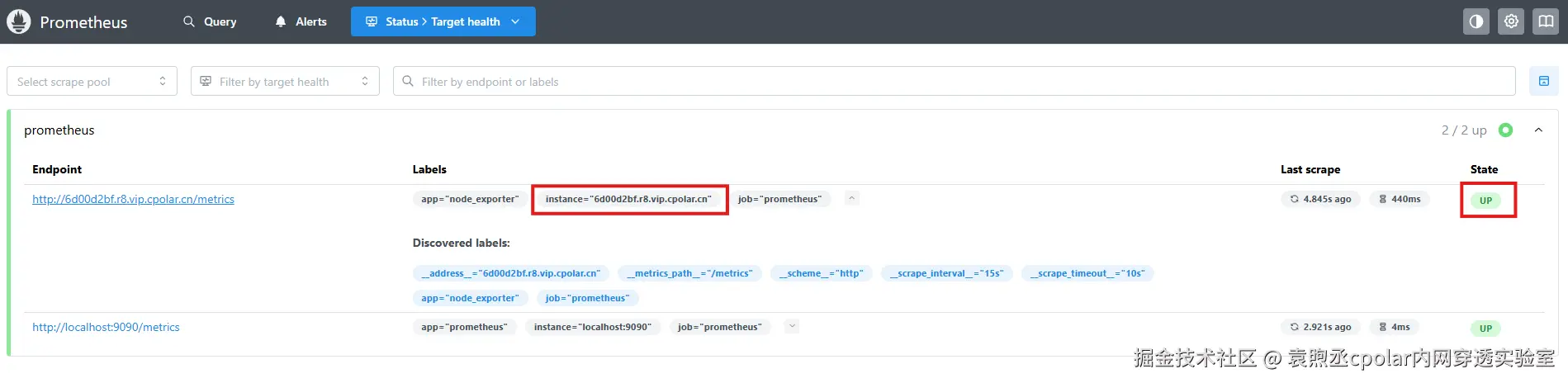
Task: Toggle the light/dark theme icon
Action: (x=1476, y=21)
